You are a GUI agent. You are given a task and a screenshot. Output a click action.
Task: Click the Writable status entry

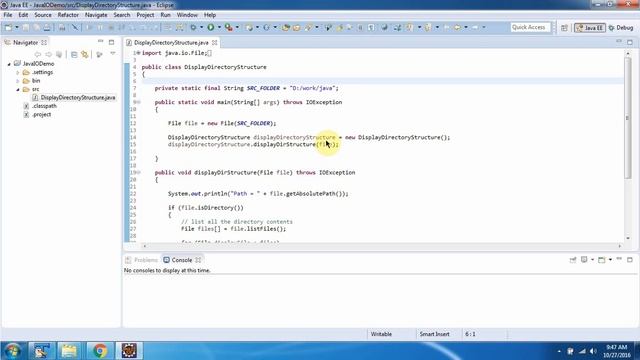(x=381, y=334)
